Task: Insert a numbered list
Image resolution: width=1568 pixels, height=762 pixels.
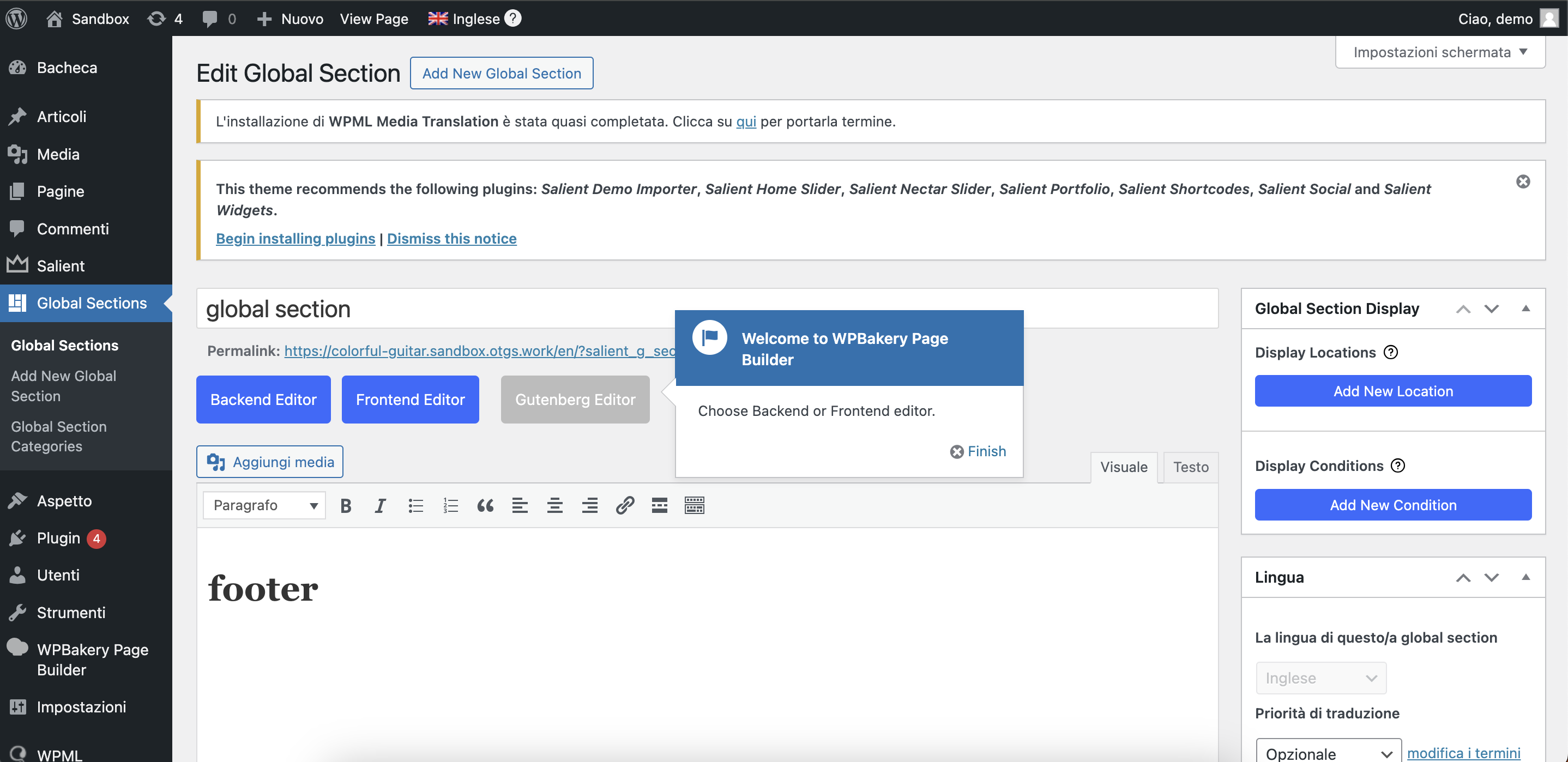Action: point(450,505)
